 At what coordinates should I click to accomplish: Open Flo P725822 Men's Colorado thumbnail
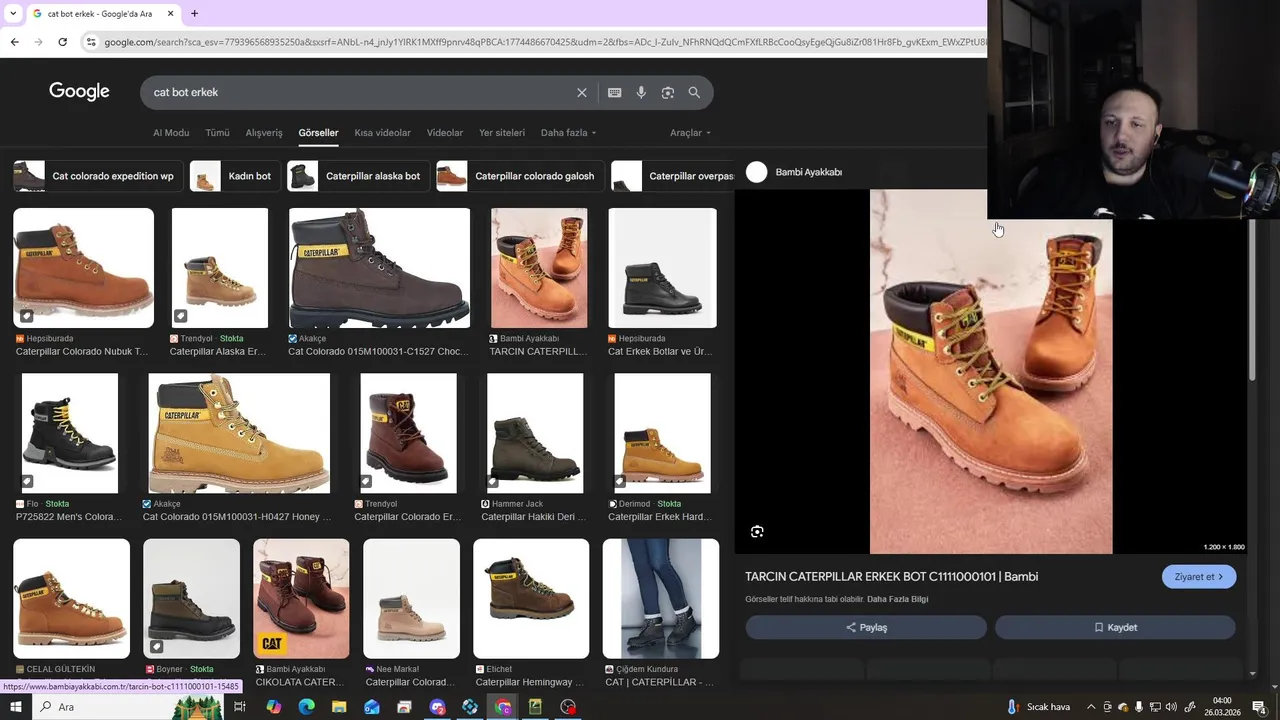coord(70,433)
